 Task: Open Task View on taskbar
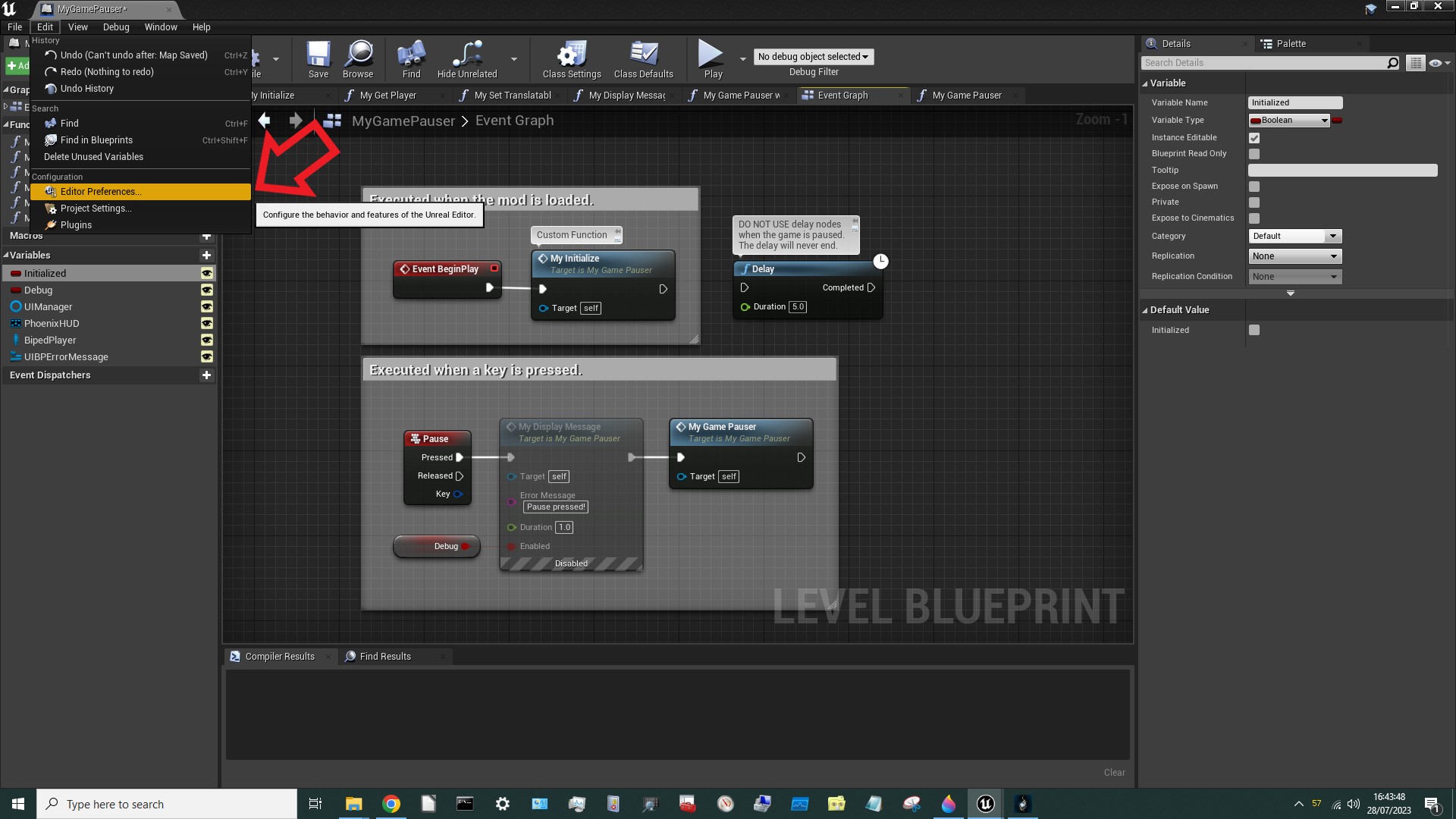click(x=315, y=804)
